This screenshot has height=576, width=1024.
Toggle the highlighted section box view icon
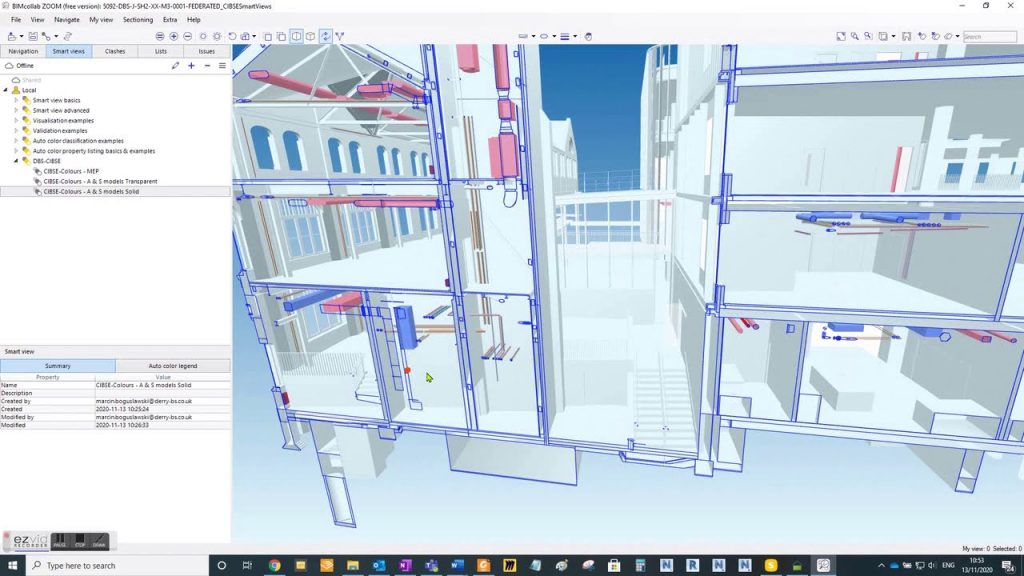click(296, 37)
